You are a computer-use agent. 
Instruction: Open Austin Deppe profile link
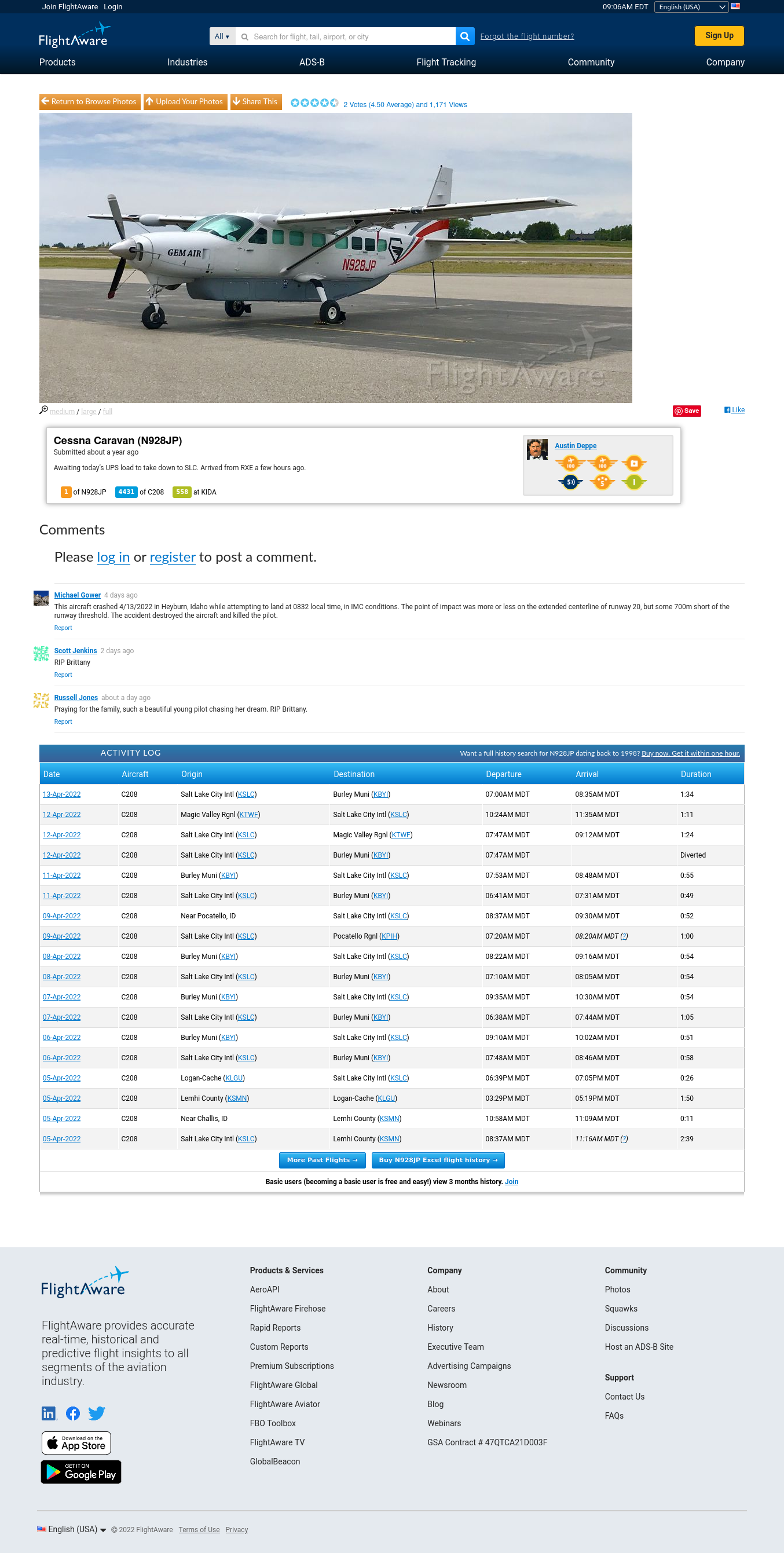pos(576,445)
